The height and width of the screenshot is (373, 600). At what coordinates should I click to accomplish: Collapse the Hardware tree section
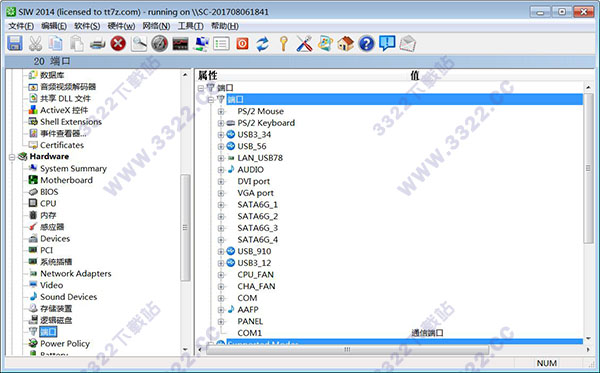tap(12, 157)
